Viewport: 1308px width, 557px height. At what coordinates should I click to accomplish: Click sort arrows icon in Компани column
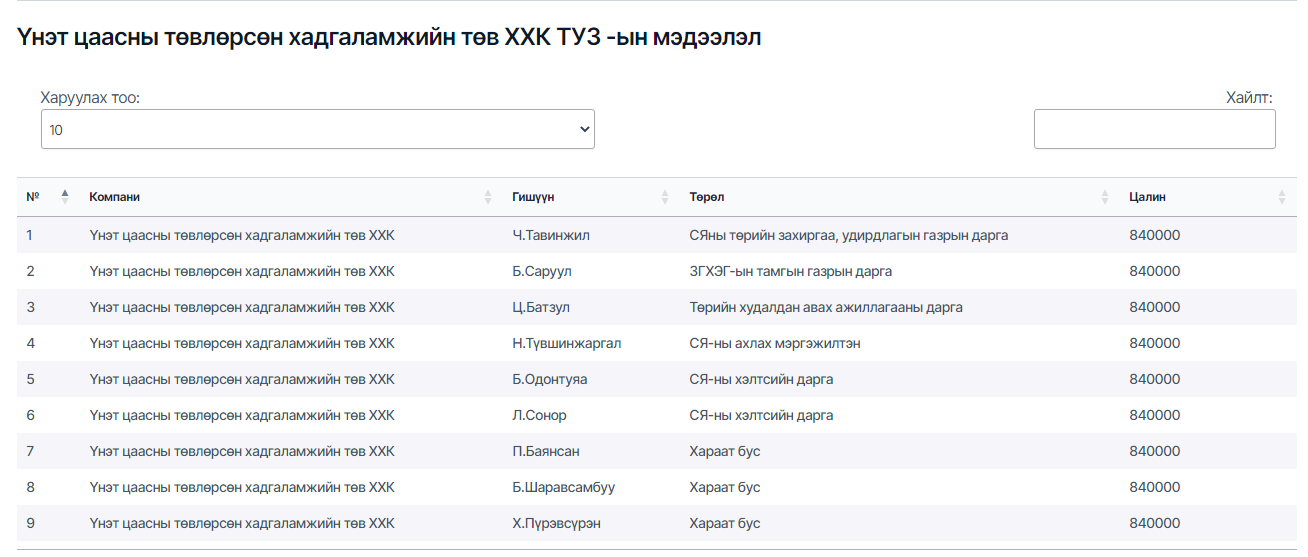(x=488, y=197)
